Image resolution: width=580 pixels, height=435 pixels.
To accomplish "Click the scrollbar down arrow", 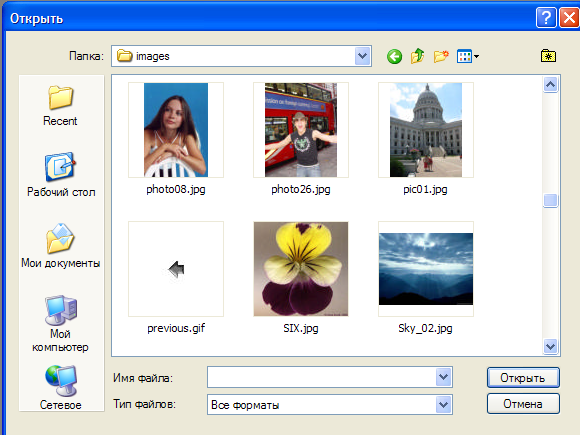I will tap(550, 347).
